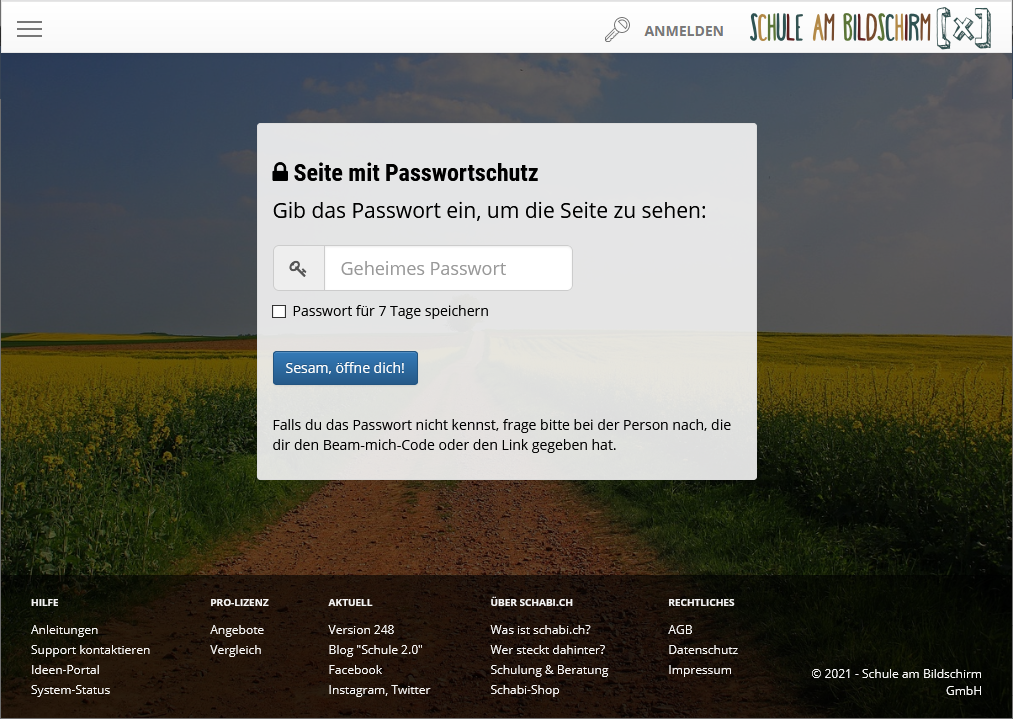Open the Facebook footer link
The height and width of the screenshot is (719, 1013).
tap(355, 669)
